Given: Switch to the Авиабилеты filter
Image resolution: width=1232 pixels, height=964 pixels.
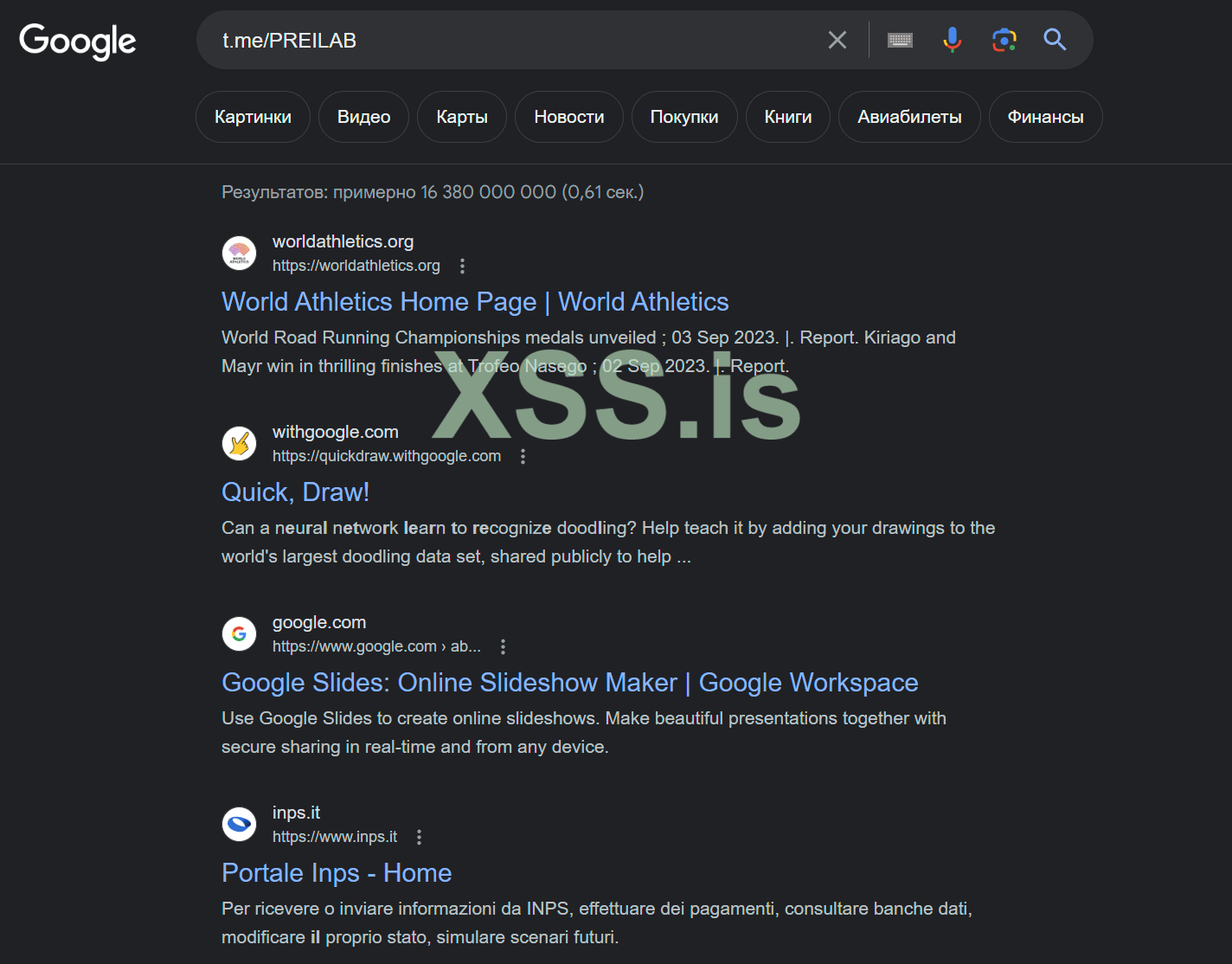Looking at the screenshot, I should [x=909, y=117].
